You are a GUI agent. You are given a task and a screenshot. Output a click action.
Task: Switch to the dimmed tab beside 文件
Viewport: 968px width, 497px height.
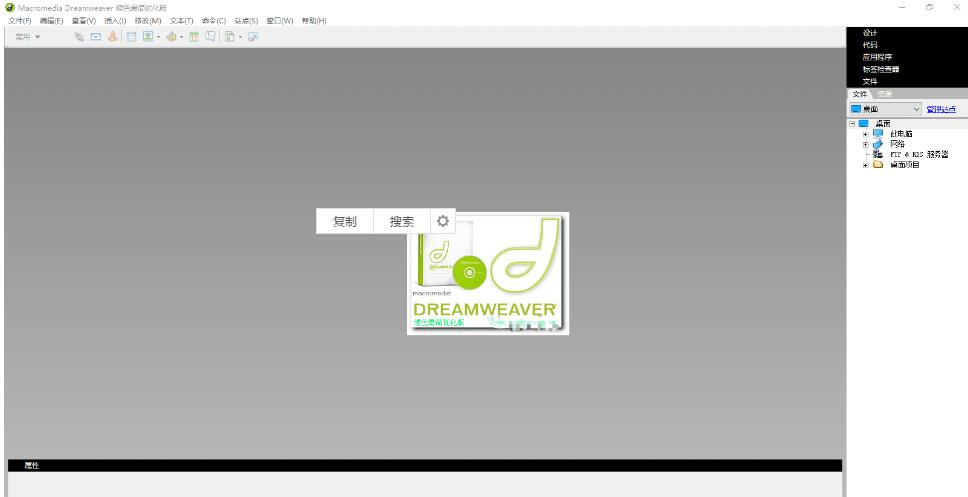coord(885,94)
